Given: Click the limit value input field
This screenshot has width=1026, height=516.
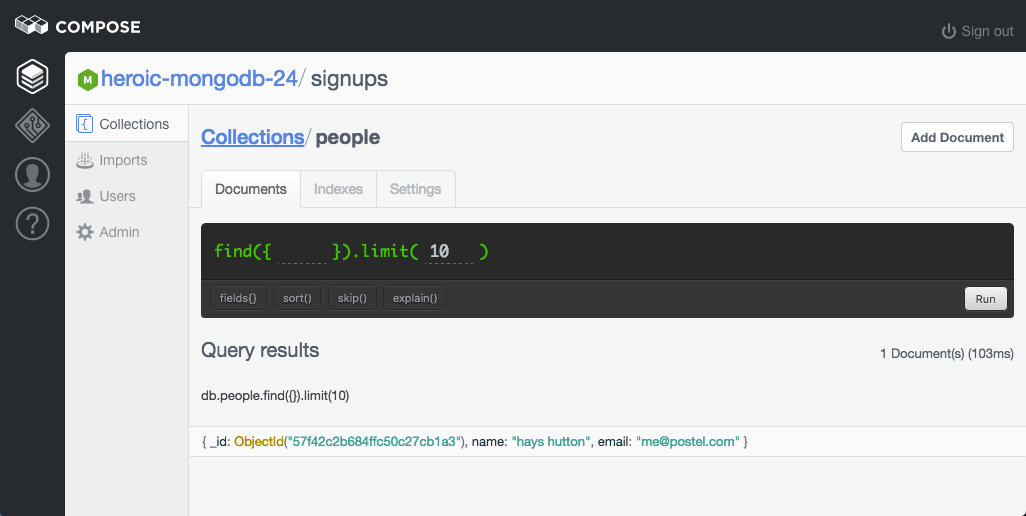Looking at the screenshot, I should (449, 252).
